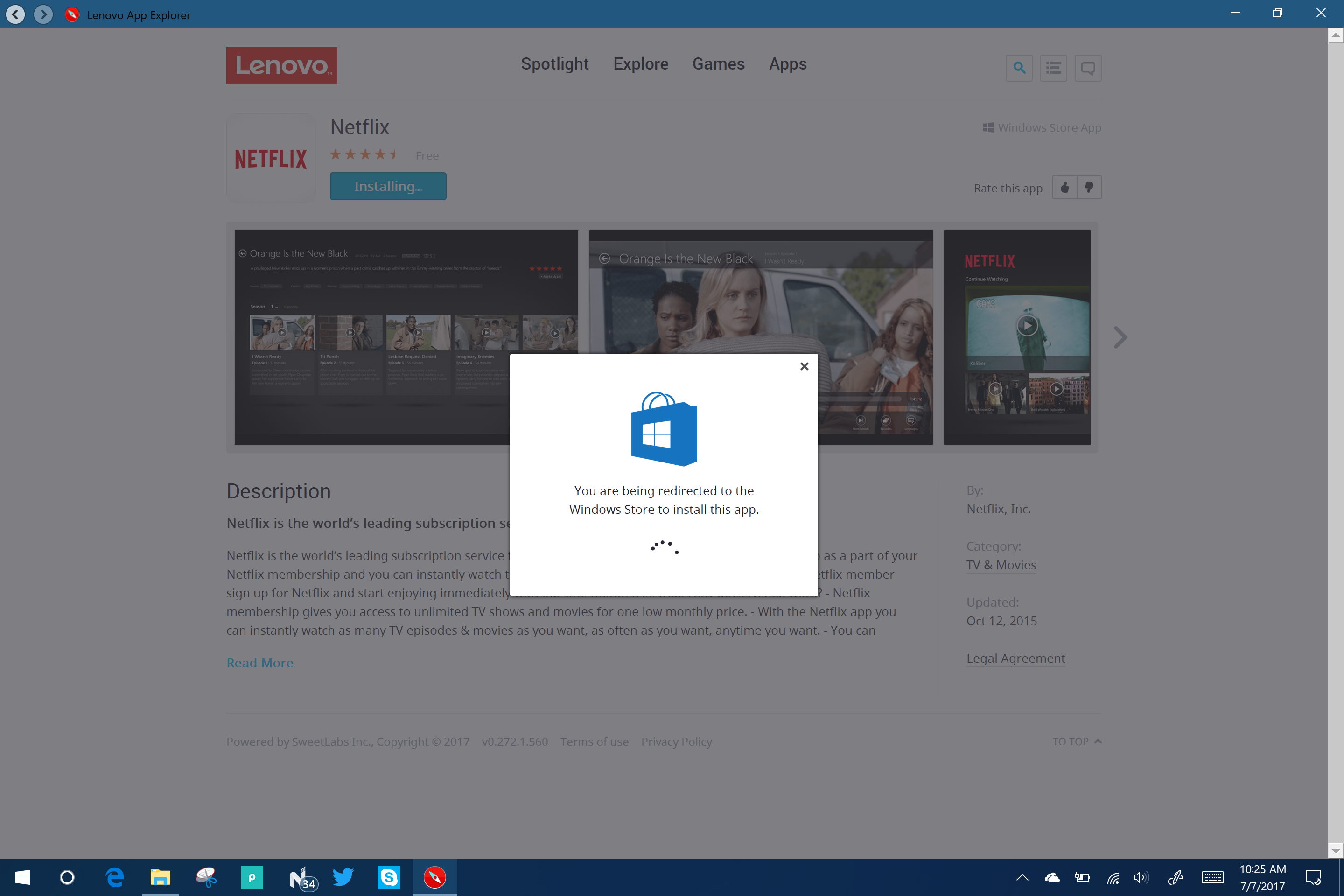Open the search icon in Lenovo App Explorer
1344x896 pixels.
pos(1019,67)
